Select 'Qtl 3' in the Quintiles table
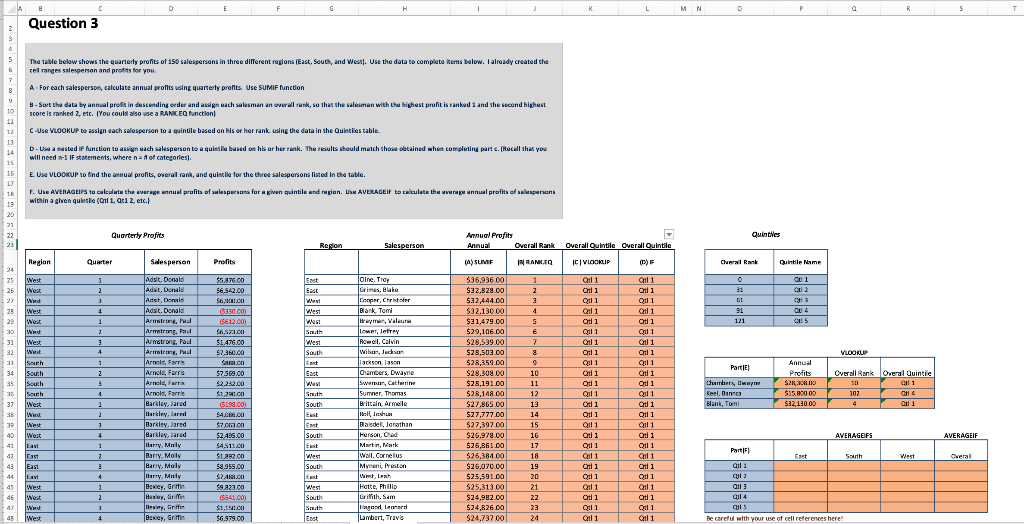1024x524 pixels. tap(800, 301)
